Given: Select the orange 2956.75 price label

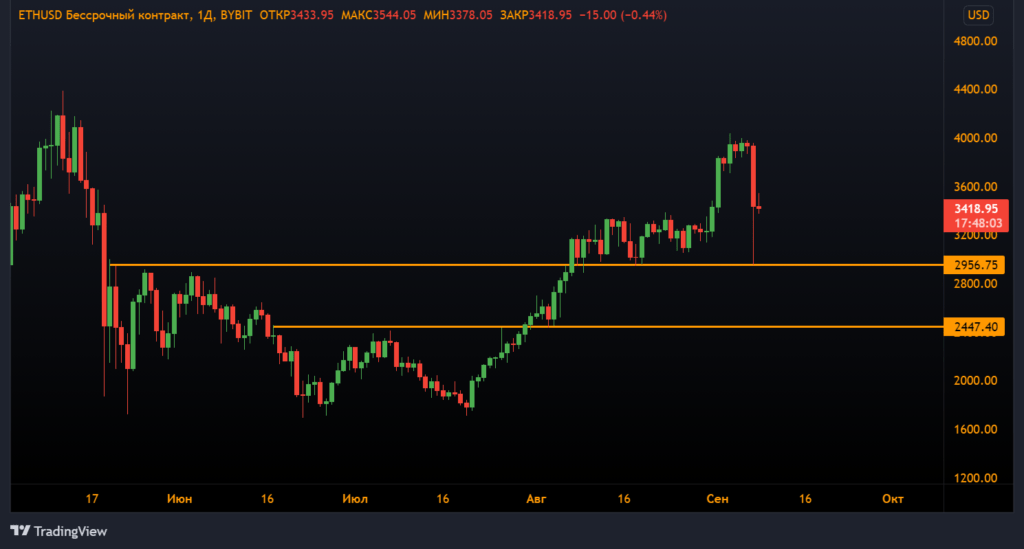Looking at the screenshot, I should point(976,266).
